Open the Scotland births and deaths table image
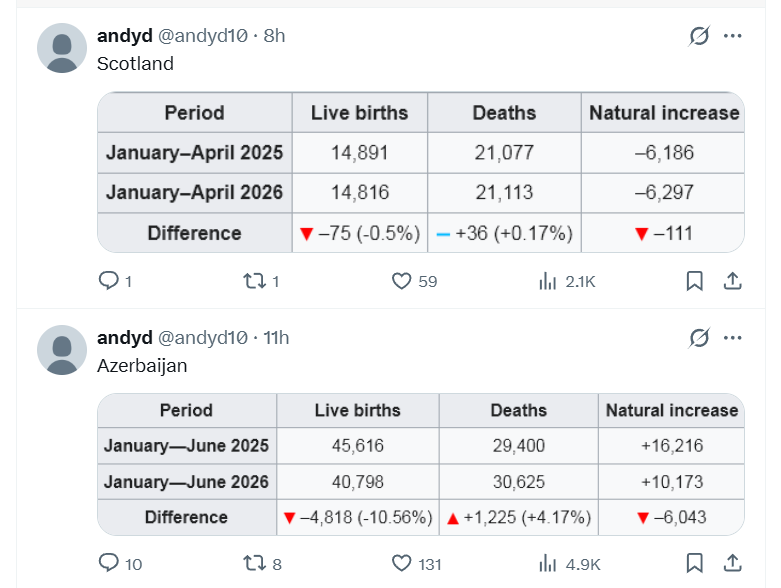Image resolution: width=781 pixels, height=588 pixels. pyautogui.click(x=421, y=172)
